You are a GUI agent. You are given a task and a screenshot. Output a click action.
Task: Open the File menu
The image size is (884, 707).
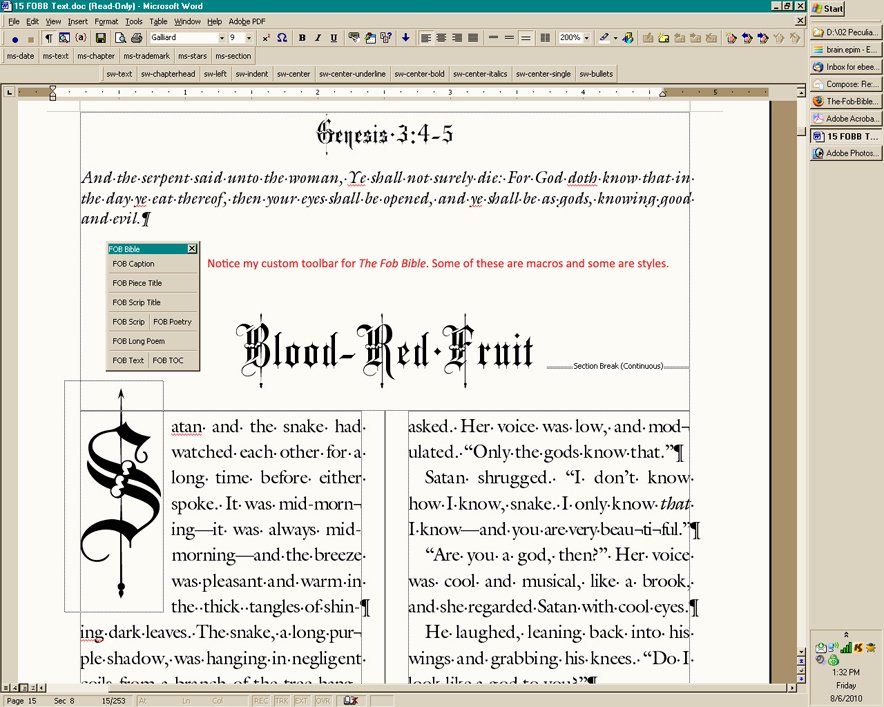tap(14, 21)
